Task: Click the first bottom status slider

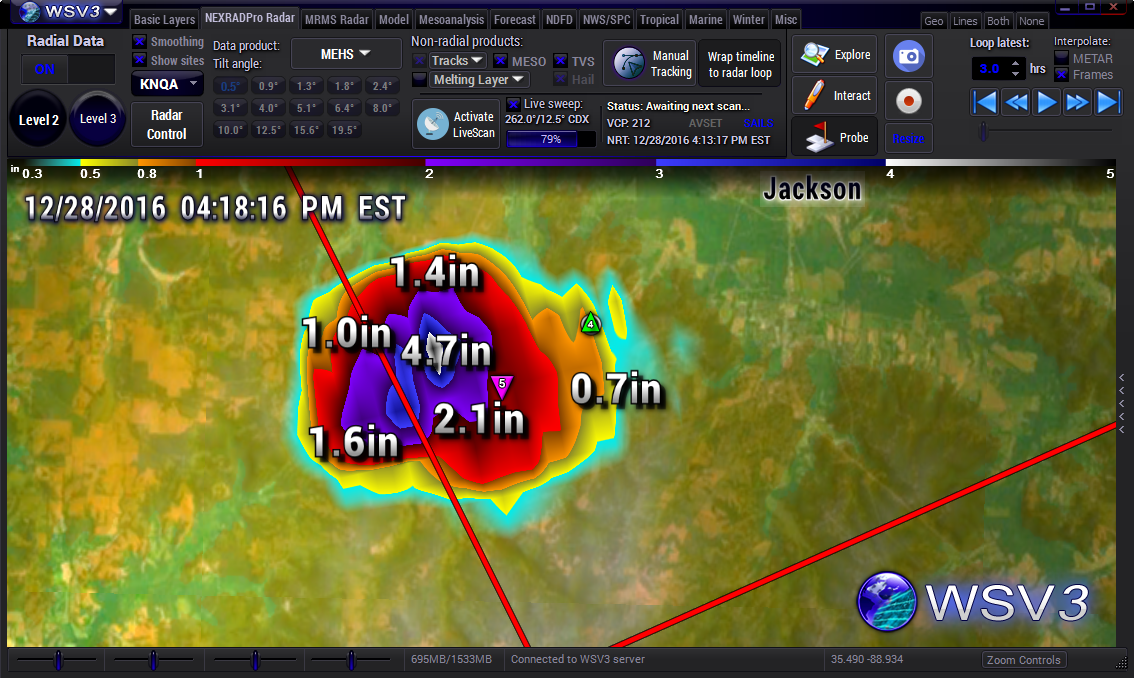Action: coord(58,660)
